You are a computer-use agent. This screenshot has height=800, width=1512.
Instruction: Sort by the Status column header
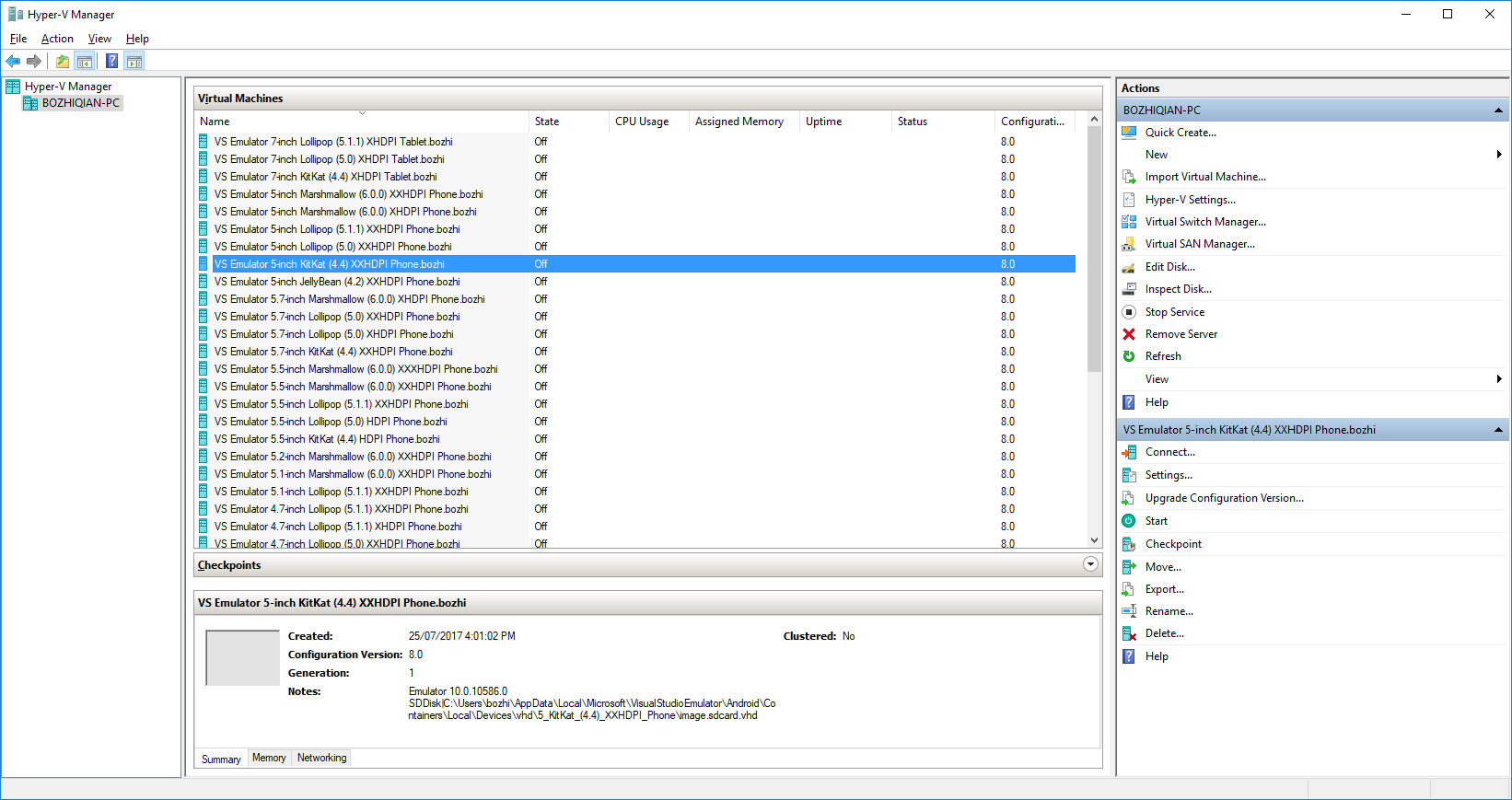(x=943, y=122)
